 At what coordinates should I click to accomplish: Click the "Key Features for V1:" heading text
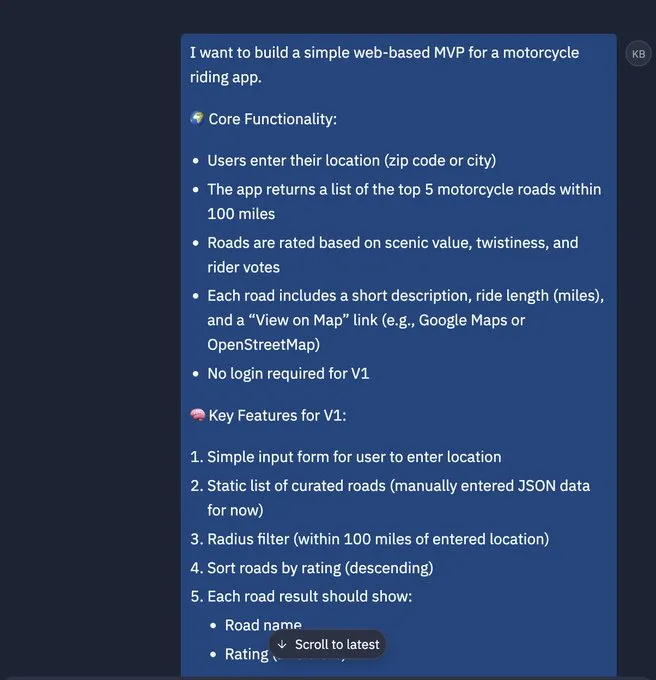[277, 415]
